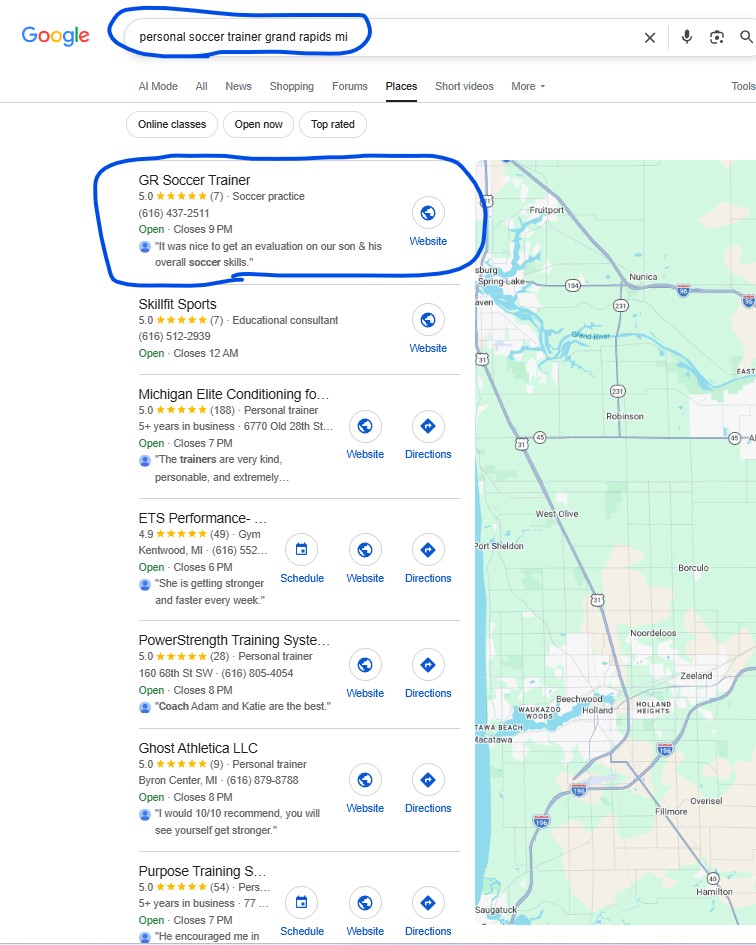The height and width of the screenshot is (945, 756).
Task: Start voice search with microphone icon
Action: point(687,37)
